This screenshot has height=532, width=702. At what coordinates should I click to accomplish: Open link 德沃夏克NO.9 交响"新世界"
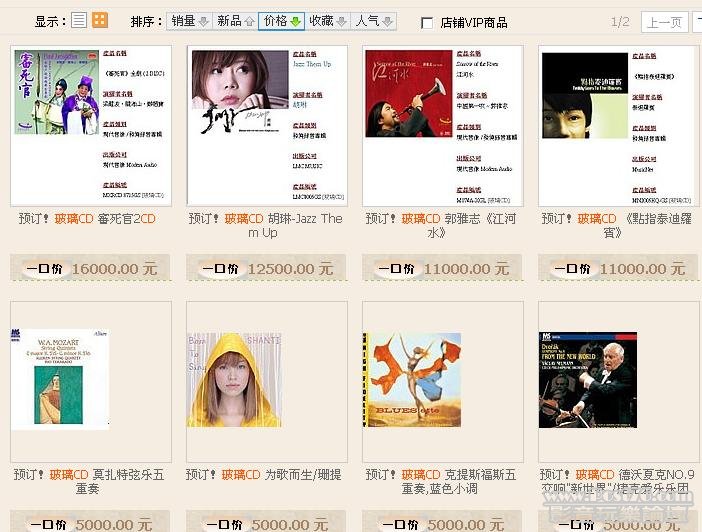click(x=617, y=481)
